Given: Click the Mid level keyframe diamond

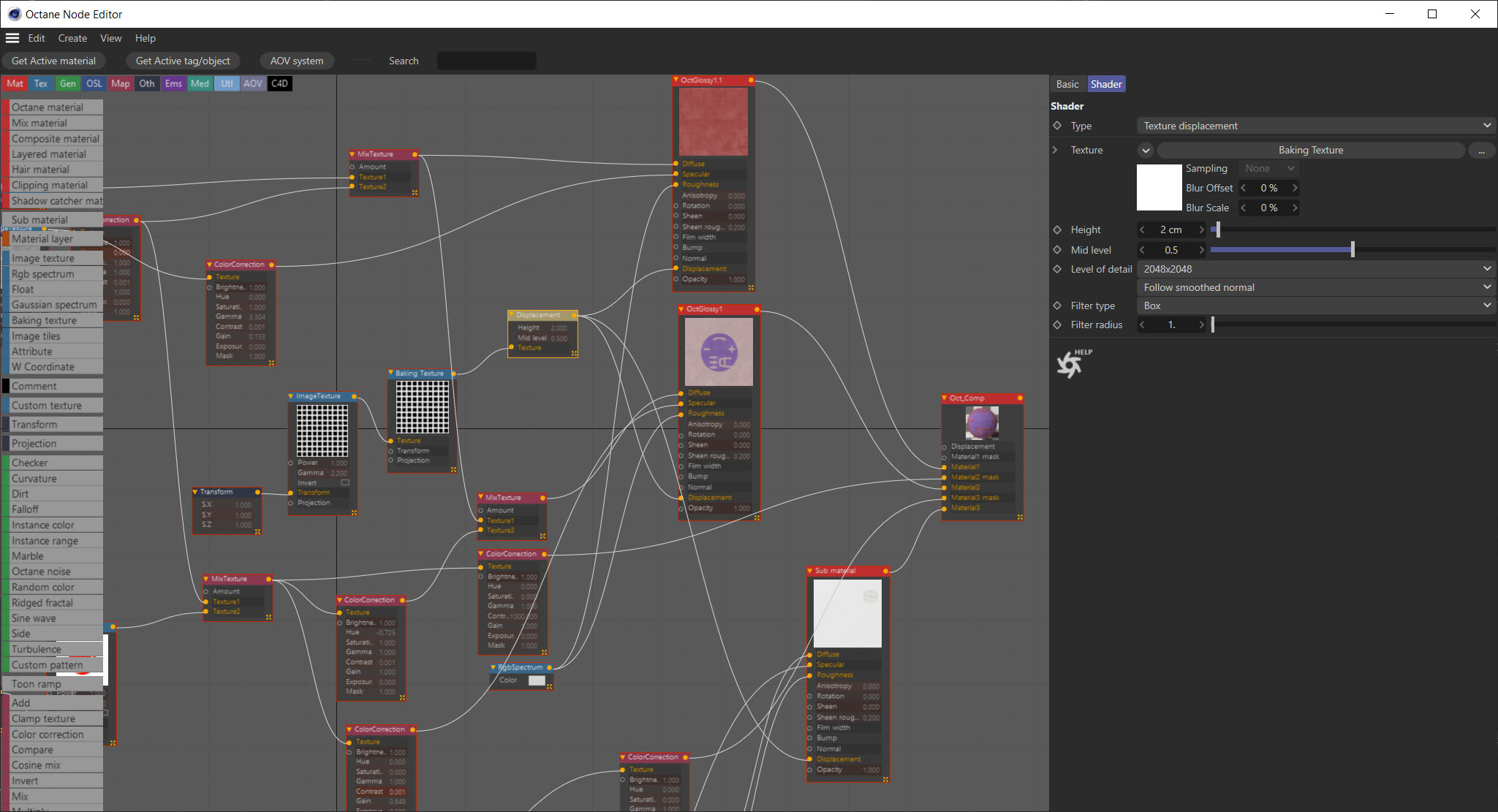Looking at the screenshot, I should 1057,250.
